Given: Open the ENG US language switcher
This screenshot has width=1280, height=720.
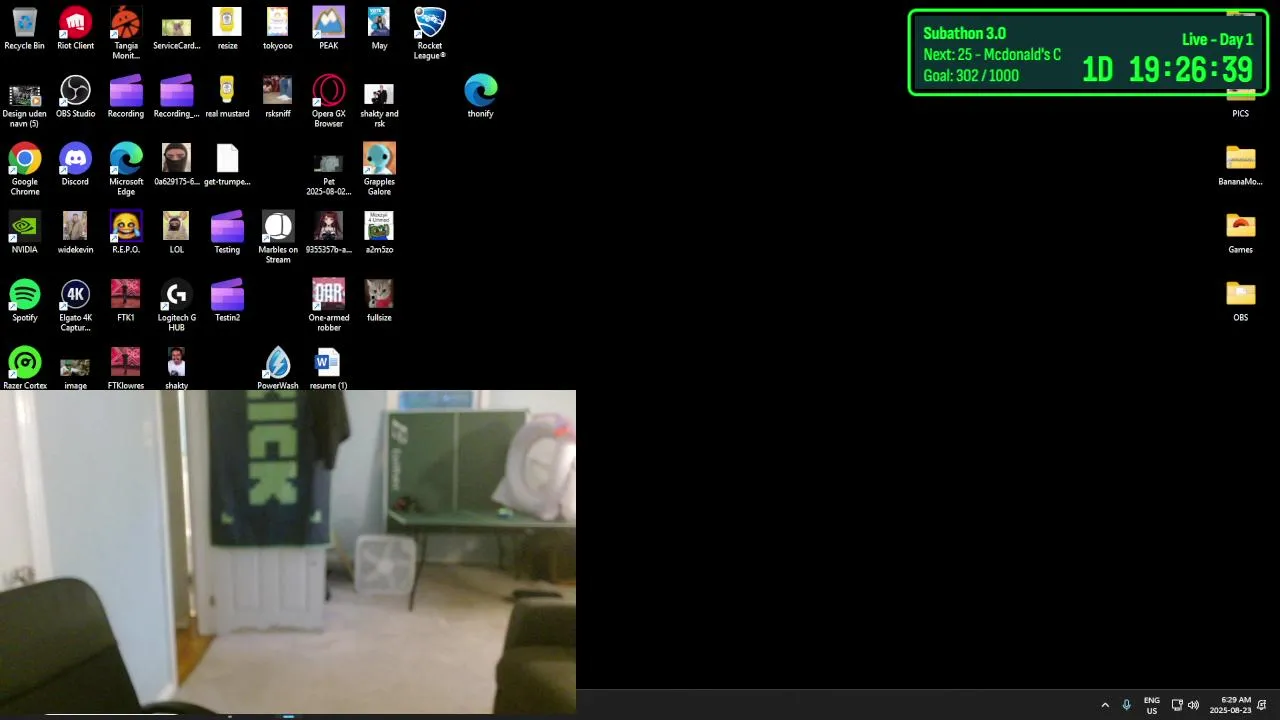Looking at the screenshot, I should tap(1152, 705).
